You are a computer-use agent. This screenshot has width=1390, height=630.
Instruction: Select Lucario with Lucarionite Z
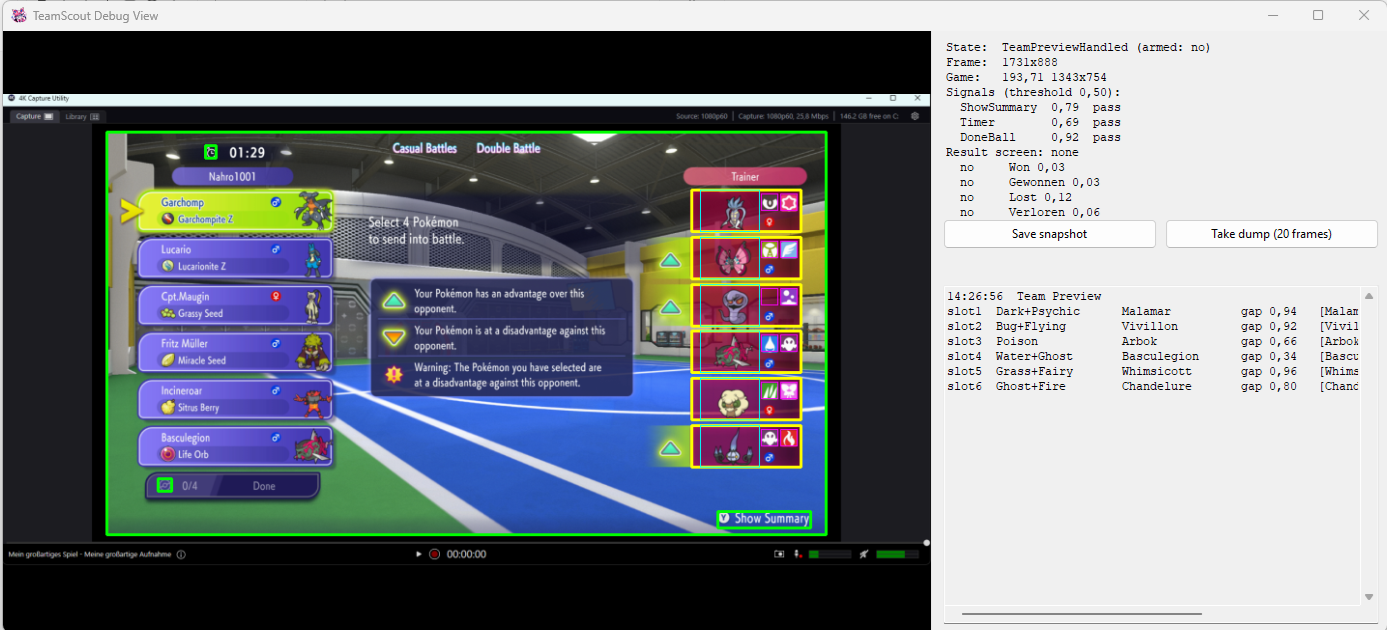coord(235,257)
